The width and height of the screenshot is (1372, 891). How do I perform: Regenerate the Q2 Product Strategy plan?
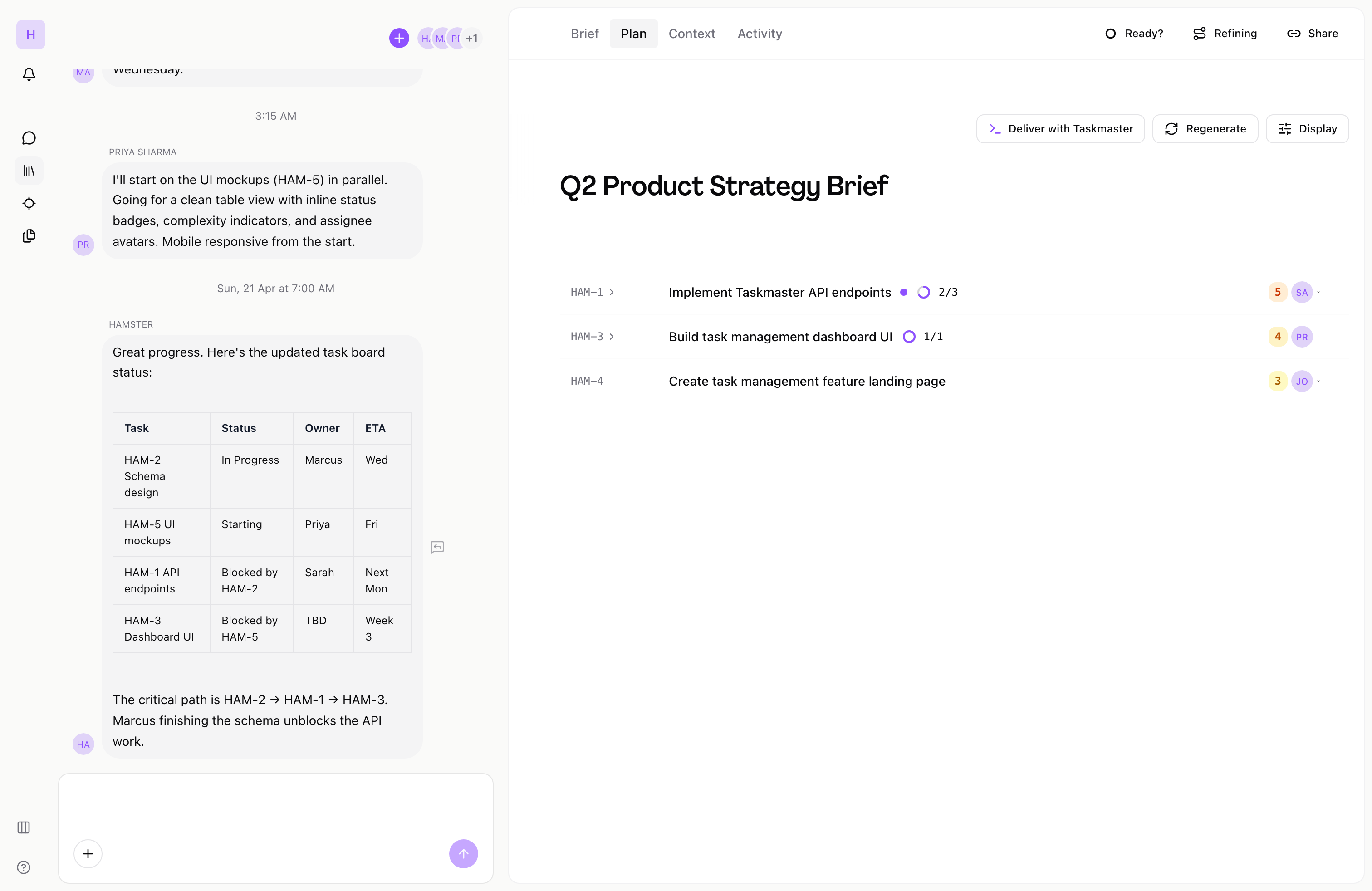click(x=1205, y=128)
